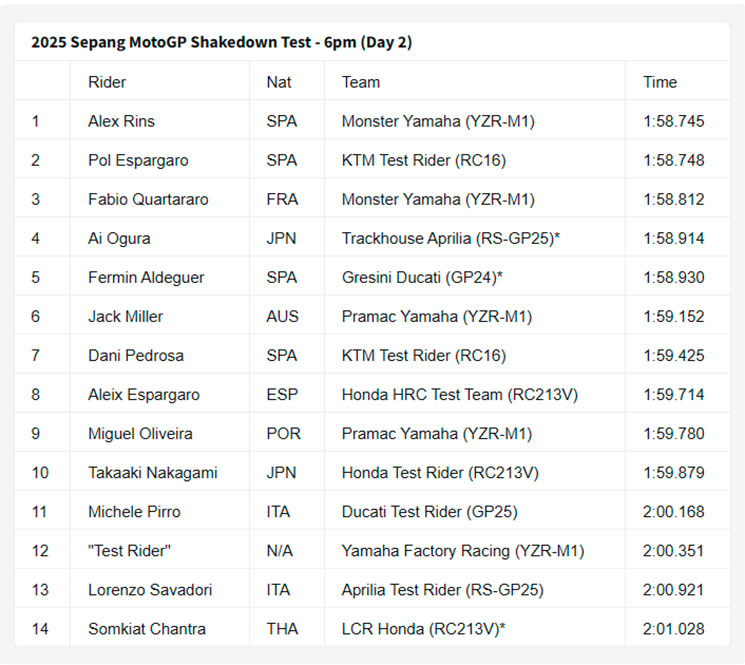
Task: Click the Team column header
Action: click(x=361, y=82)
